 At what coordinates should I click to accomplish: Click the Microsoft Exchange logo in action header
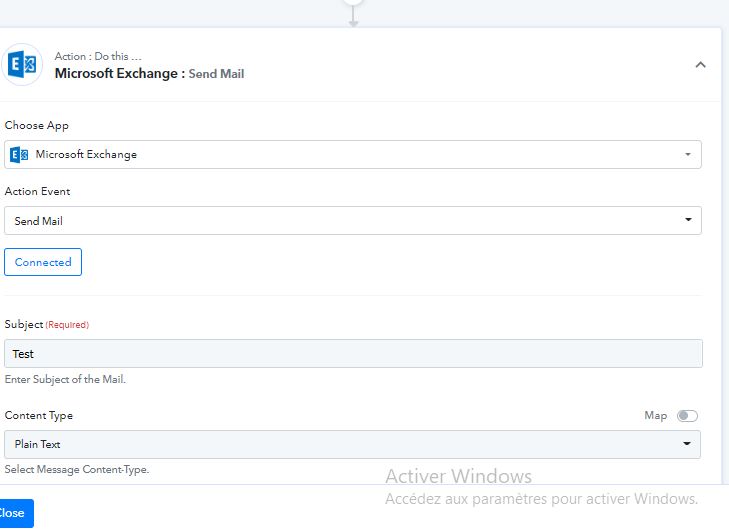click(22, 65)
